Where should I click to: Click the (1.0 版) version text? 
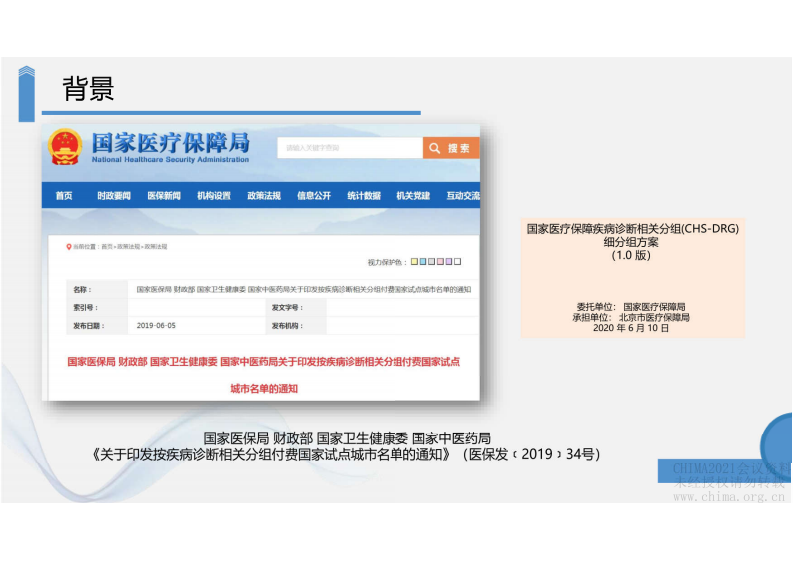pos(631,255)
